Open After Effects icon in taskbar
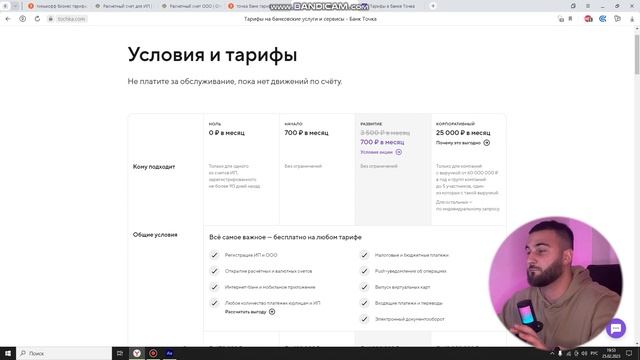640x360 pixels. tap(169, 353)
